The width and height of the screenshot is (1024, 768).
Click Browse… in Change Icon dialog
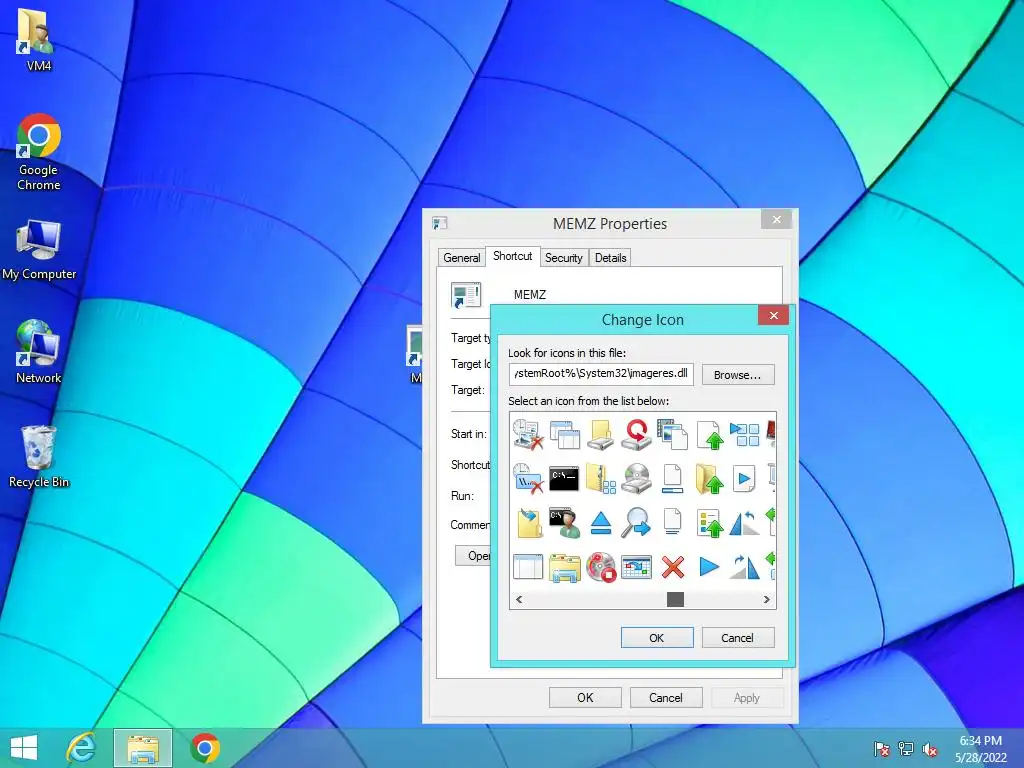pyautogui.click(x=738, y=375)
